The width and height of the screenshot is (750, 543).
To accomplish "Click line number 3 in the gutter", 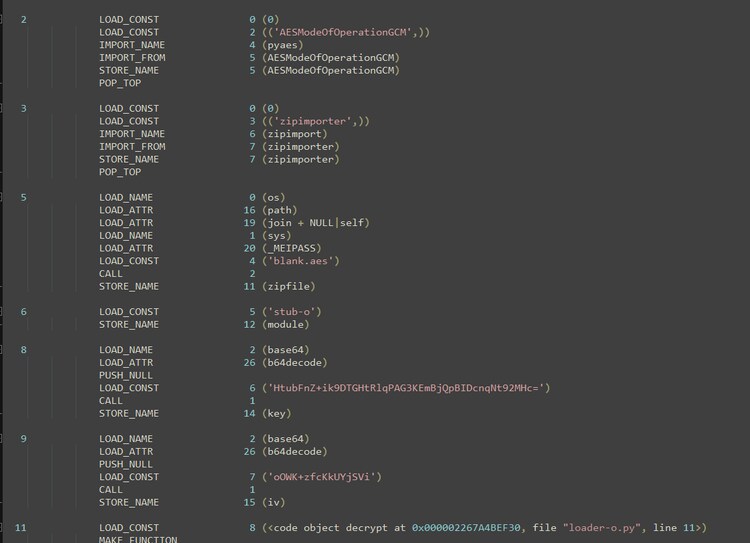I will coord(24,108).
